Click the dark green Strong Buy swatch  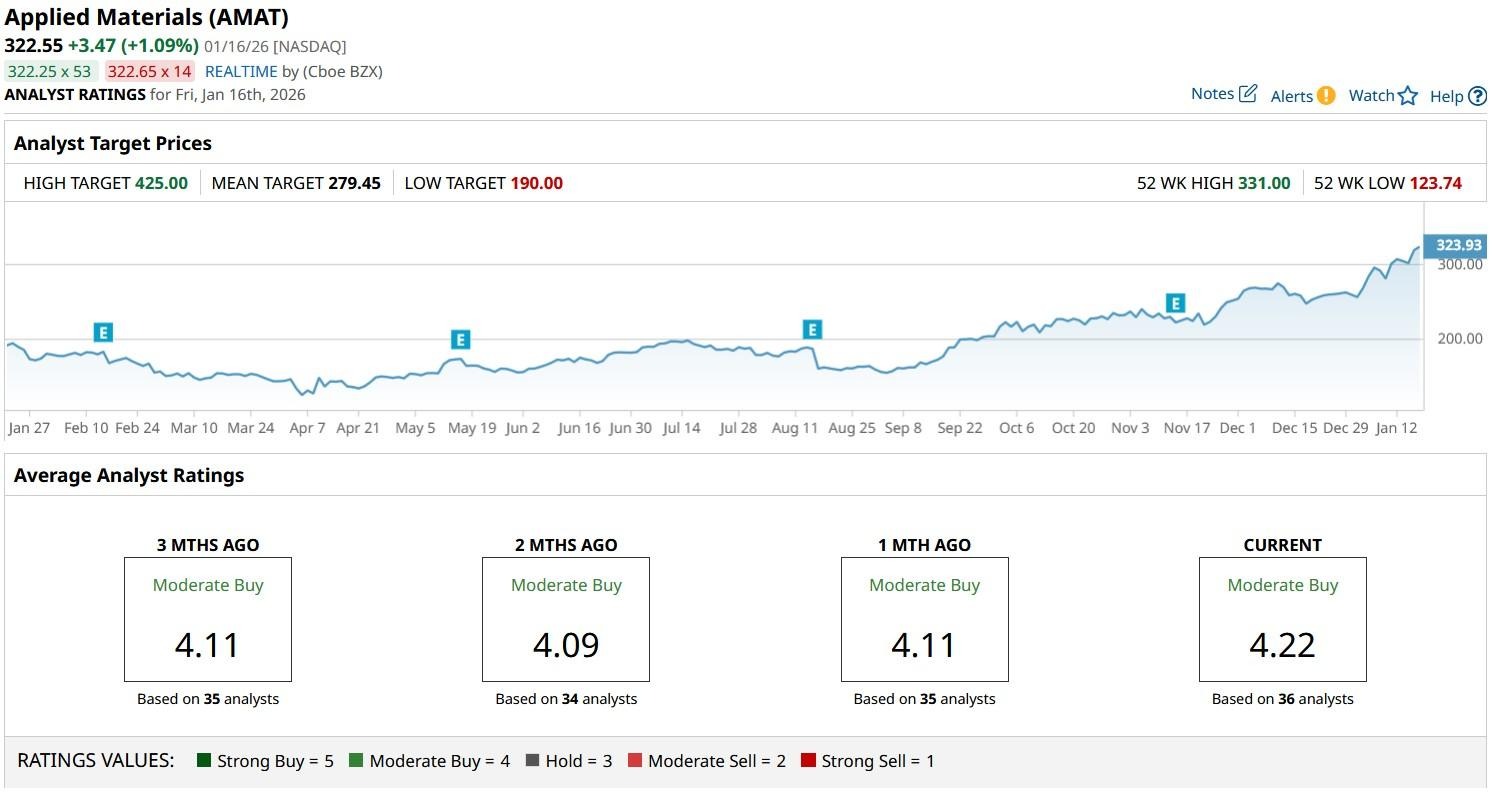click(x=205, y=761)
